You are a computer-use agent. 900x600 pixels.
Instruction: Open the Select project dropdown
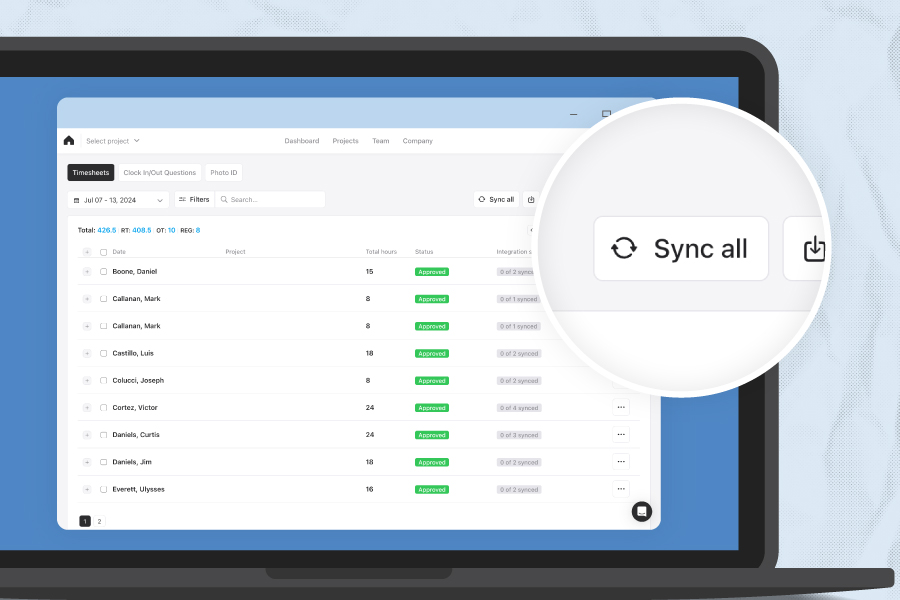112,141
